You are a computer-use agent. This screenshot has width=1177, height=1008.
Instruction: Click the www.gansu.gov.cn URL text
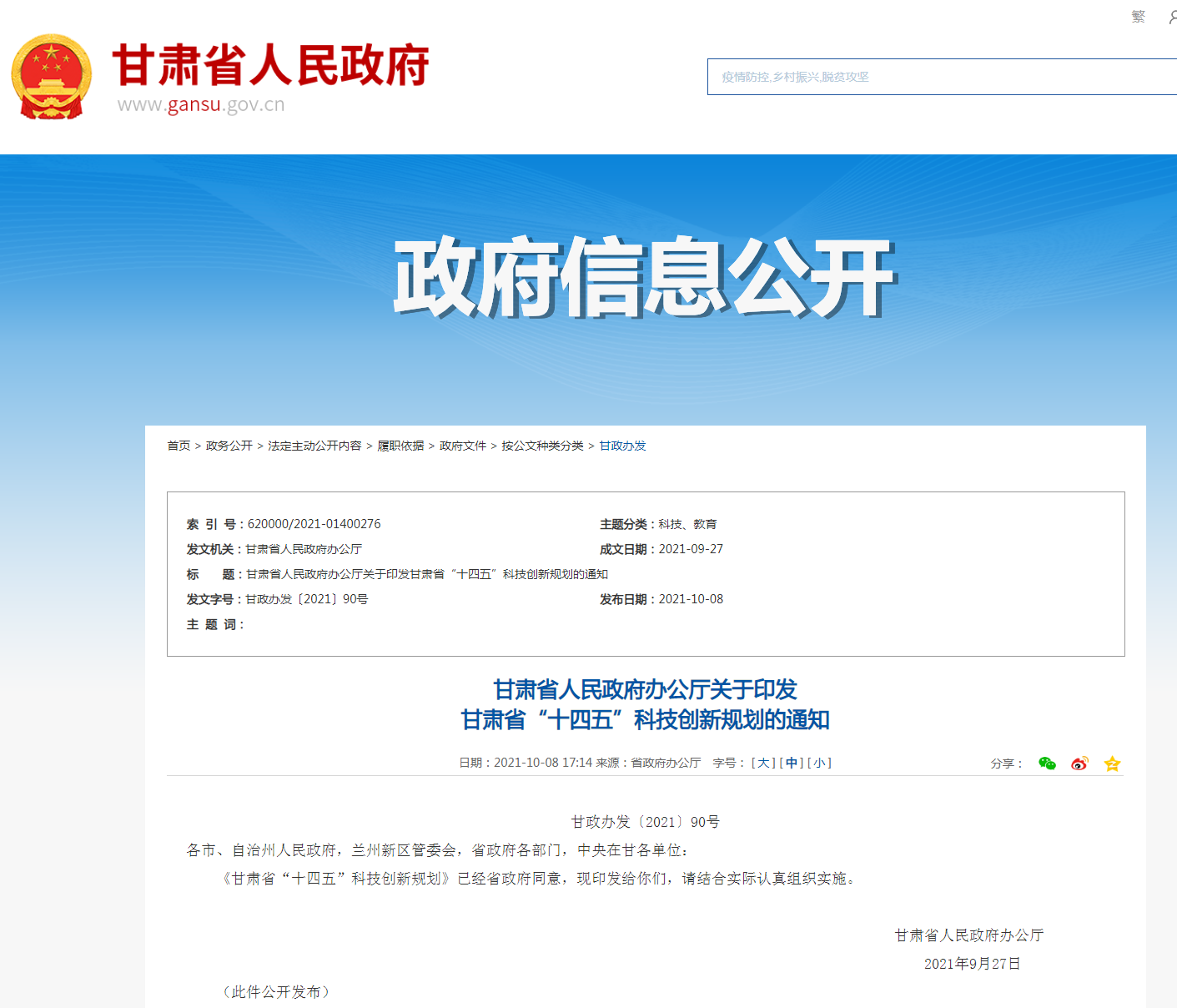(x=201, y=105)
